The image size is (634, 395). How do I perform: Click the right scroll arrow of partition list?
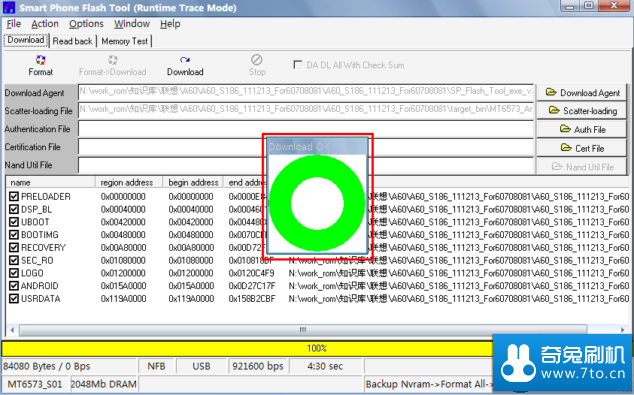pyautogui.click(x=623, y=330)
